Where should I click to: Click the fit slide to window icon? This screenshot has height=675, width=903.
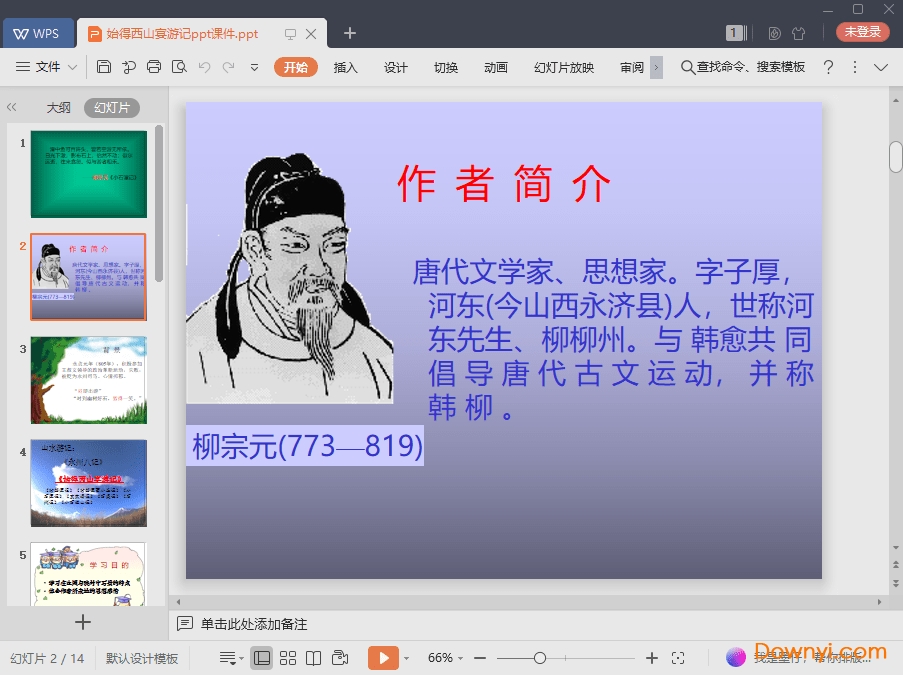678,658
